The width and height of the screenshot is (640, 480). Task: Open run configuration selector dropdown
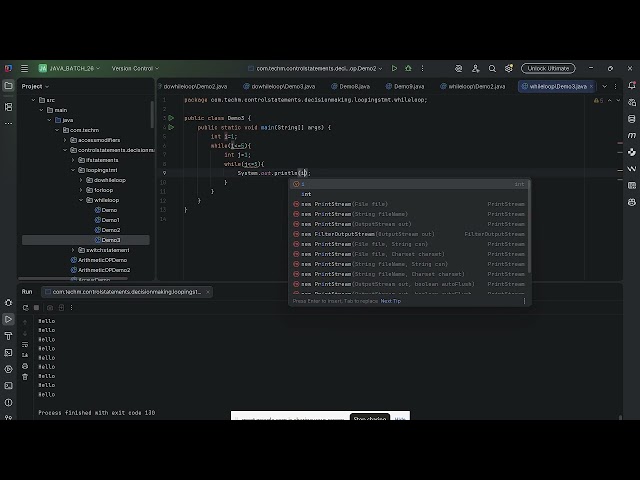coord(315,69)
